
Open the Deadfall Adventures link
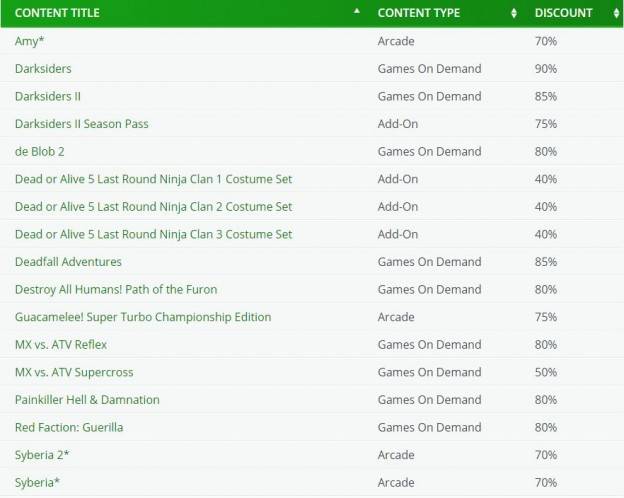[x=68, y=262]
